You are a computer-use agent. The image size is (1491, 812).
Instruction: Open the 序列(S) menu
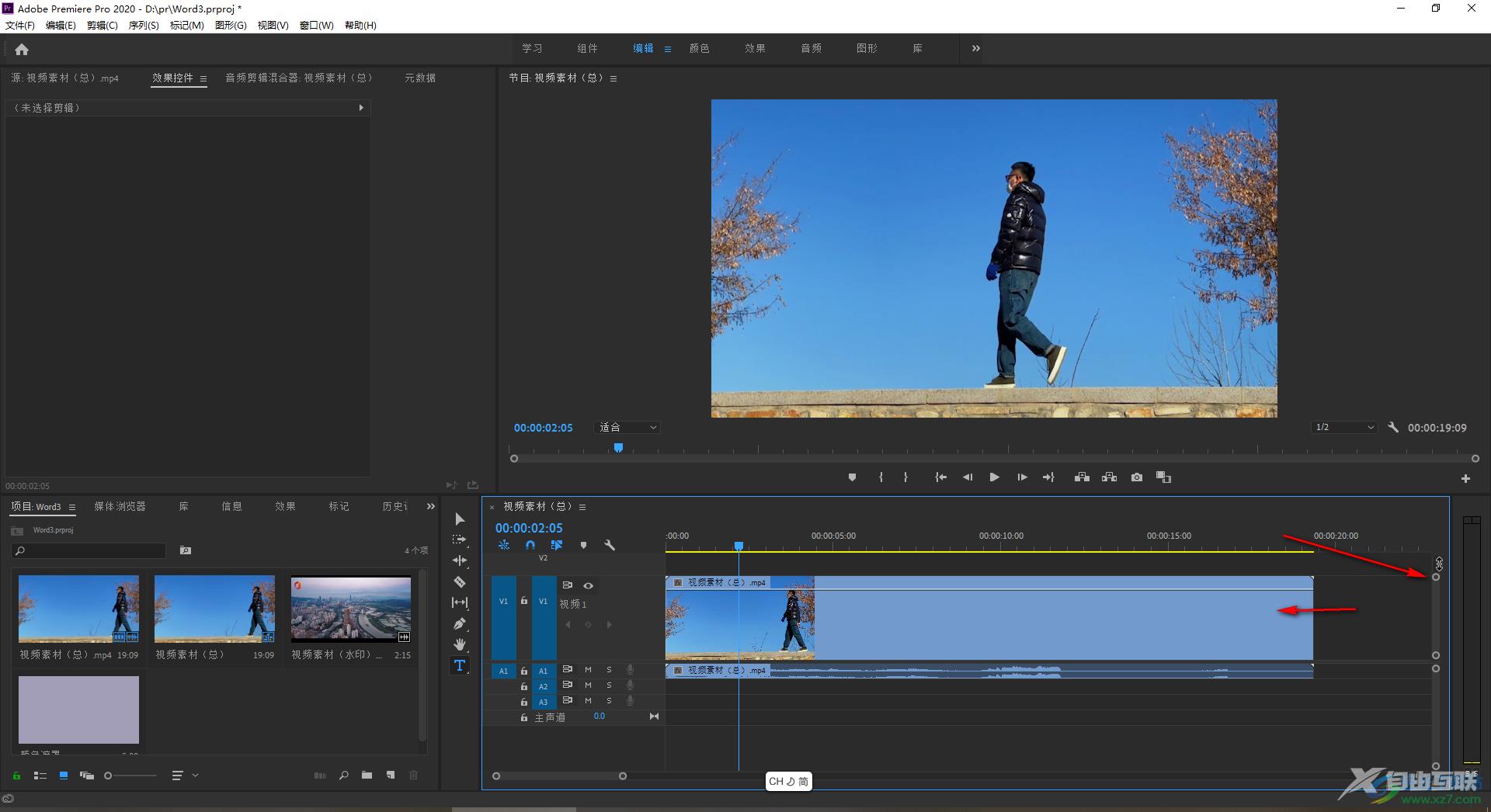(x=144, y=26)
